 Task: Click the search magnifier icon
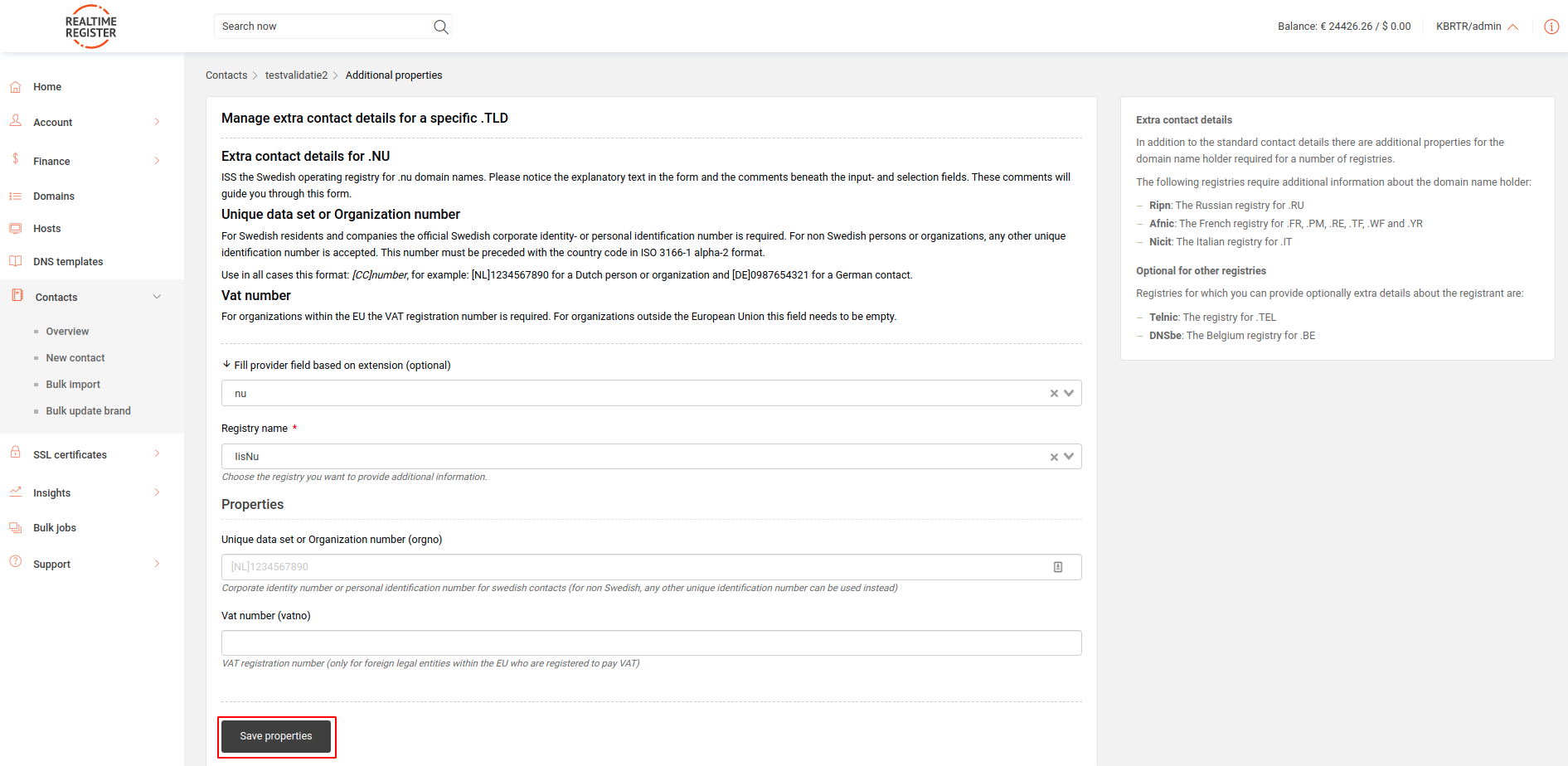click(x=440, y=26)
